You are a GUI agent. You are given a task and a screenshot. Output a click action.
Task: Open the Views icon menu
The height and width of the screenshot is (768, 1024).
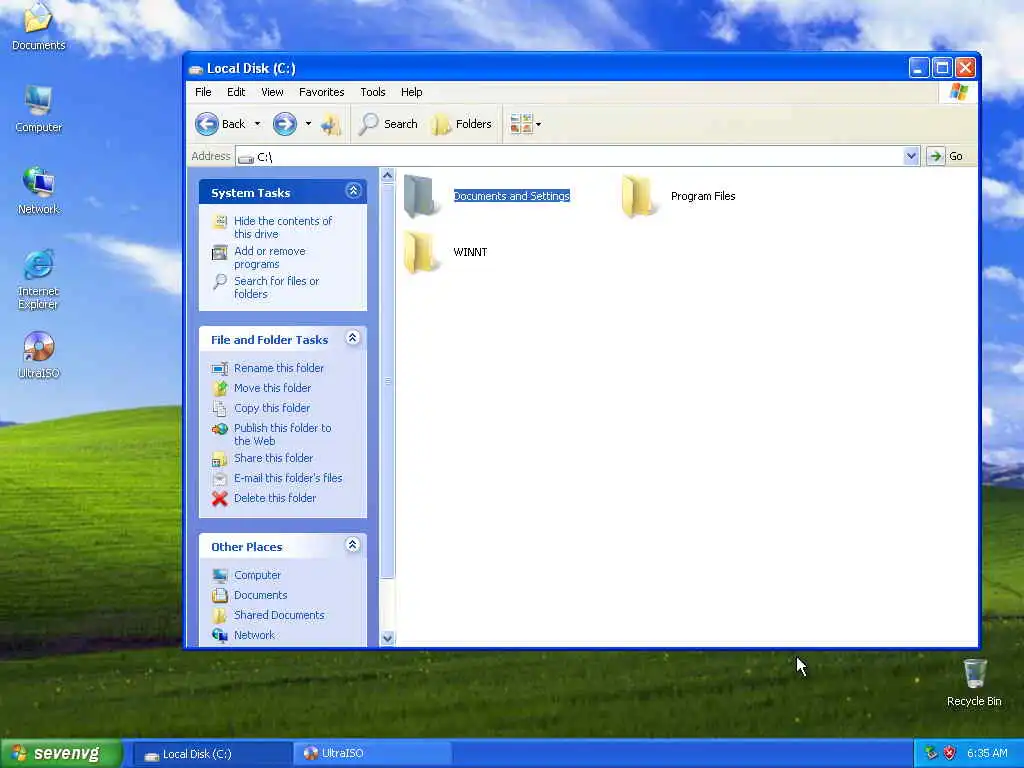click(521, 124)
